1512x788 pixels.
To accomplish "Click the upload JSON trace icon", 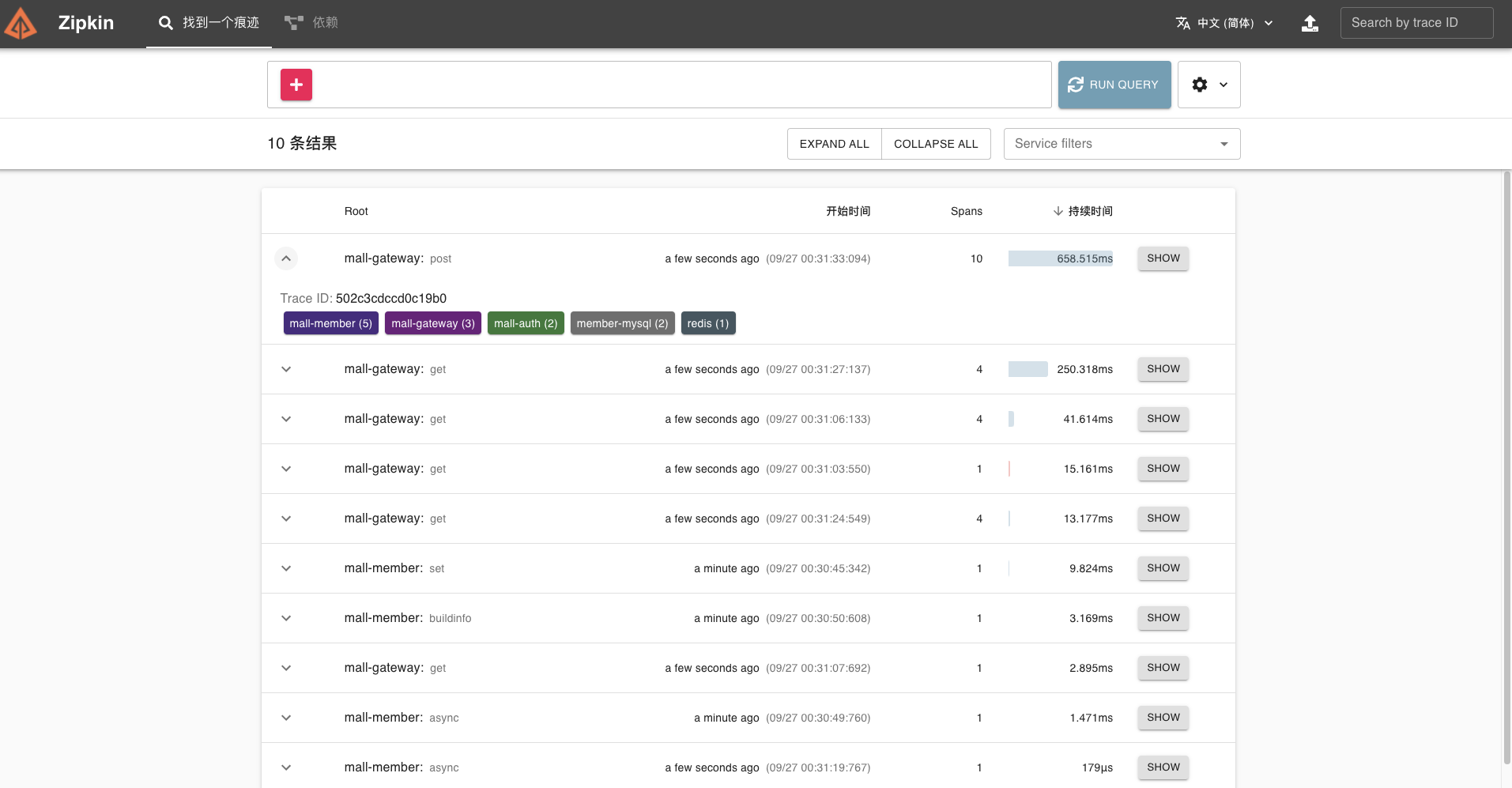I will point(1310,23).
